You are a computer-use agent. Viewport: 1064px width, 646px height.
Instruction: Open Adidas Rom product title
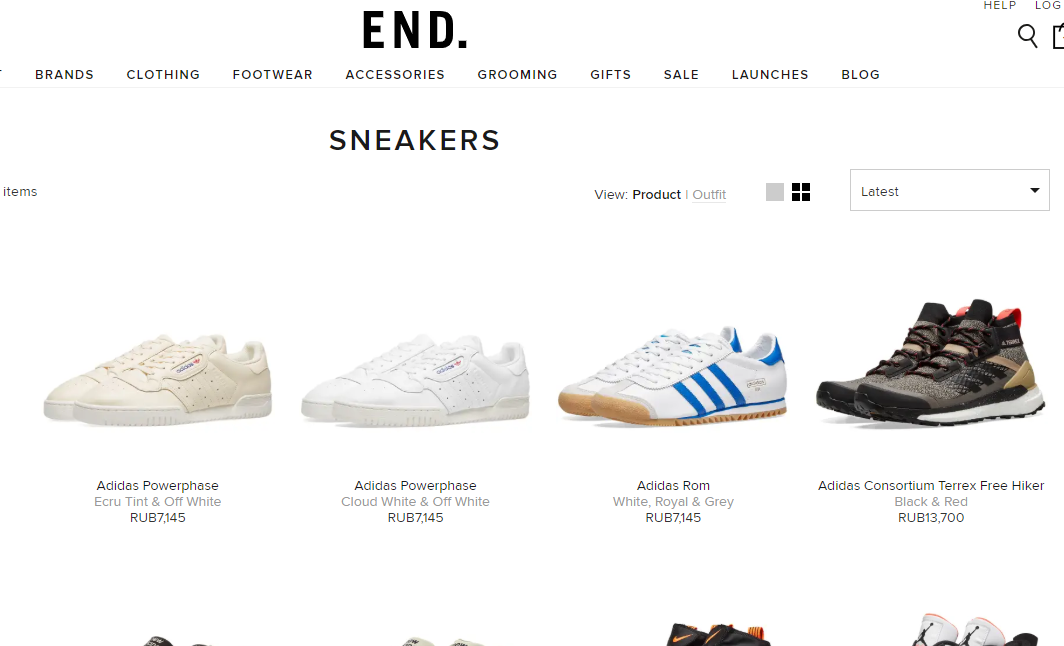coord(673,486)
